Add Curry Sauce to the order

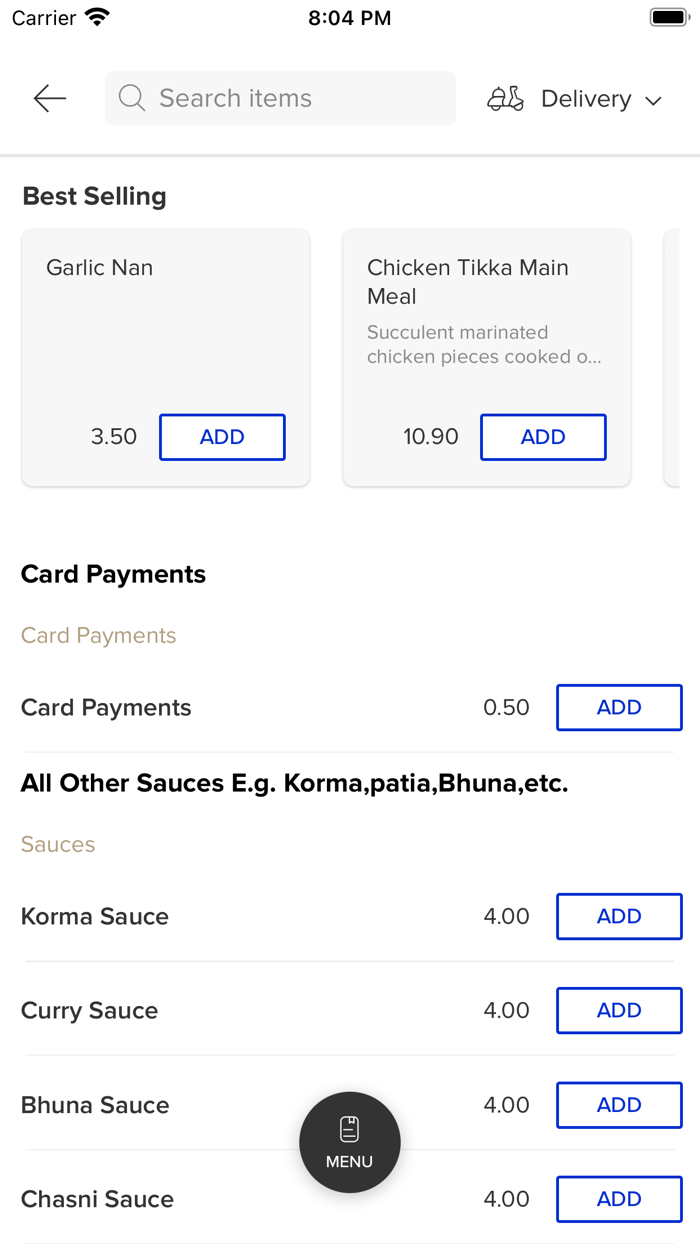tap(619, 1011)
